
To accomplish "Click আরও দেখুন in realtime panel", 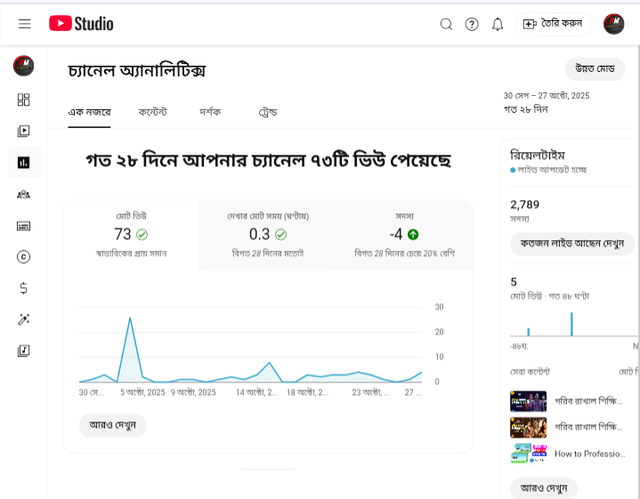I will pos(544,488).
